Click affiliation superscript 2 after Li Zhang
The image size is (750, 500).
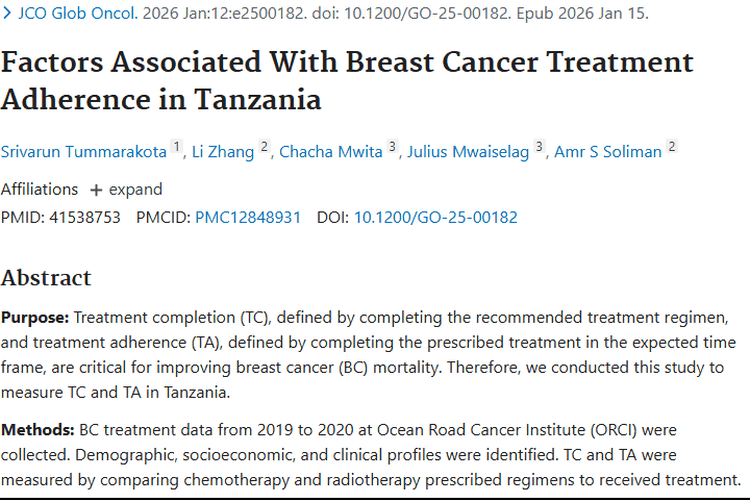265,147
